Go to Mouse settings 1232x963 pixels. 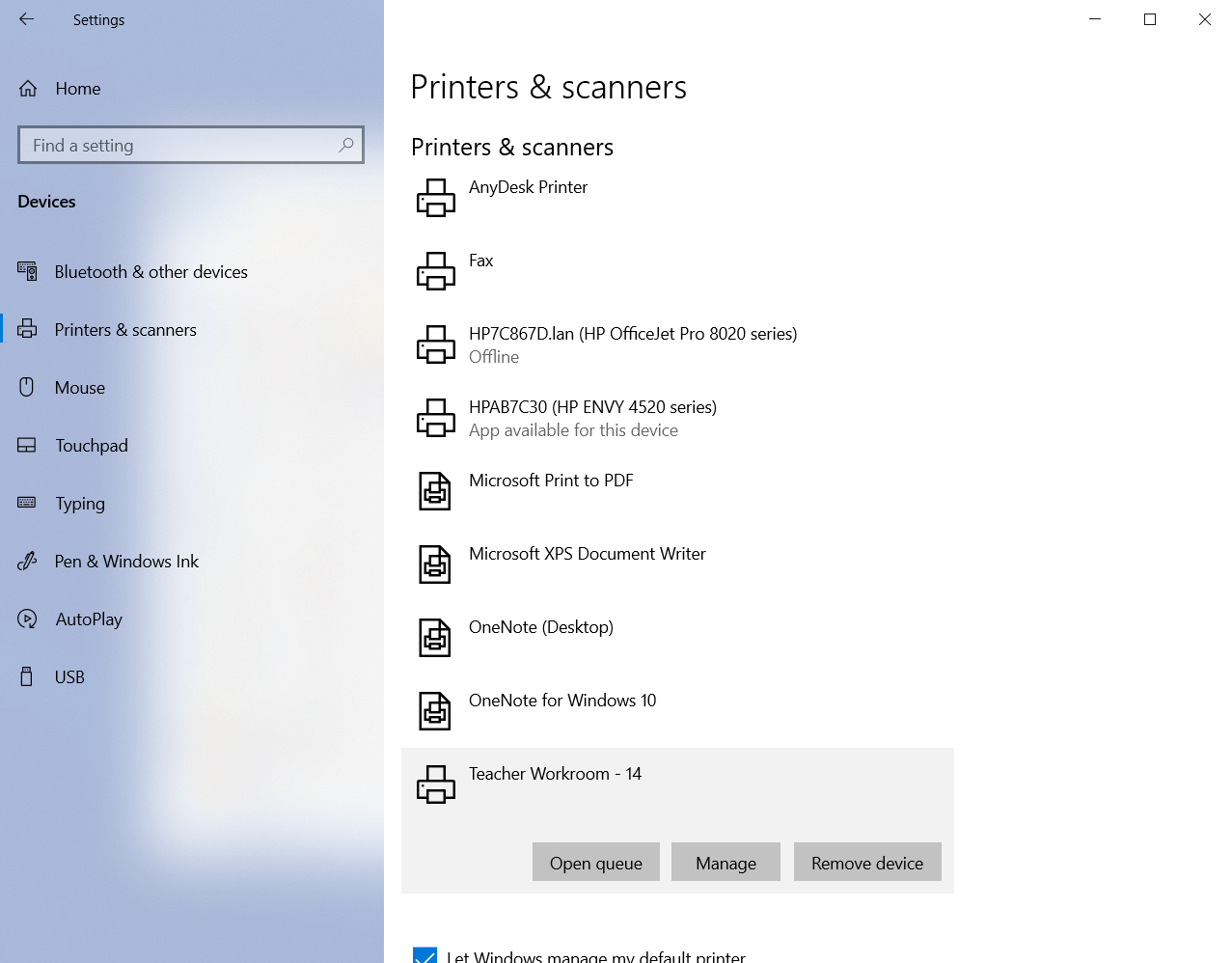click(80, 388)
